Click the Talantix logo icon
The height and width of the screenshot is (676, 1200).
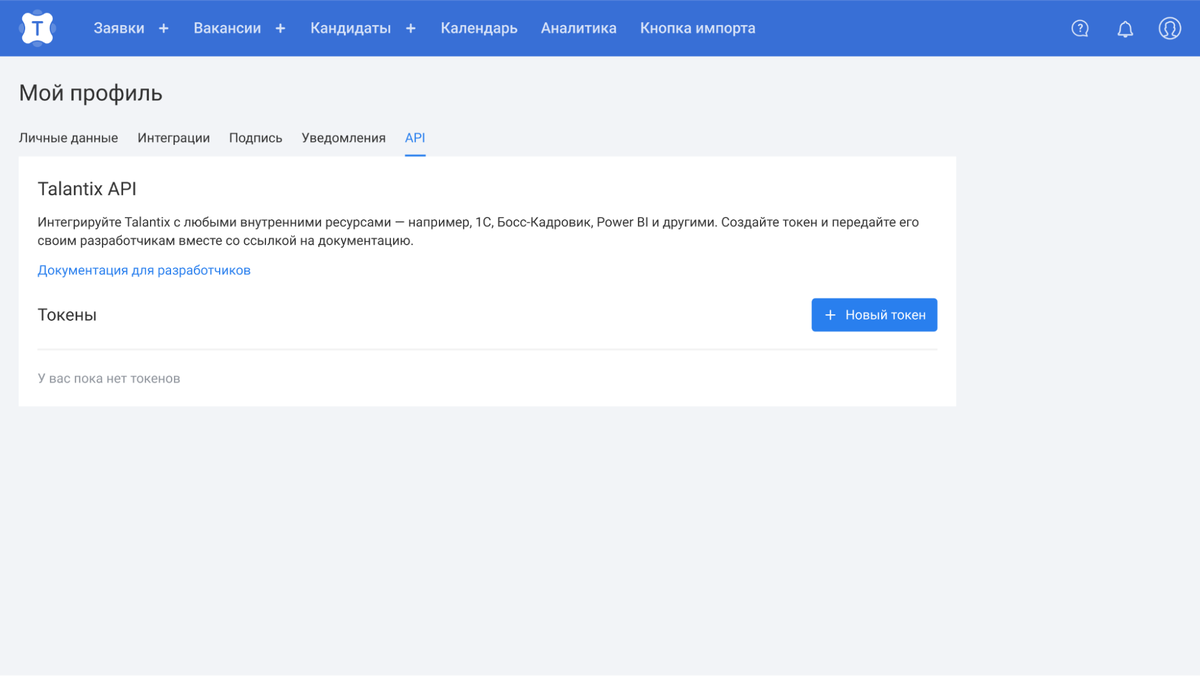[38, 28]
